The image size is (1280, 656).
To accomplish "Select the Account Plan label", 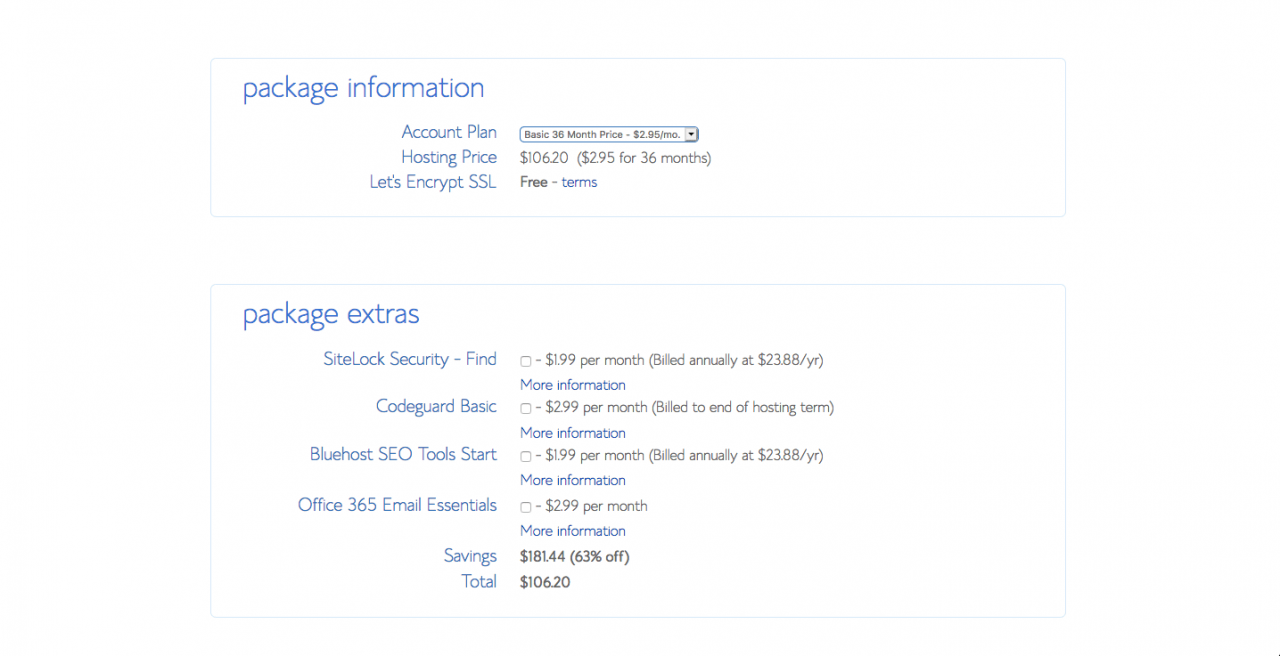I will coord(448,132).
